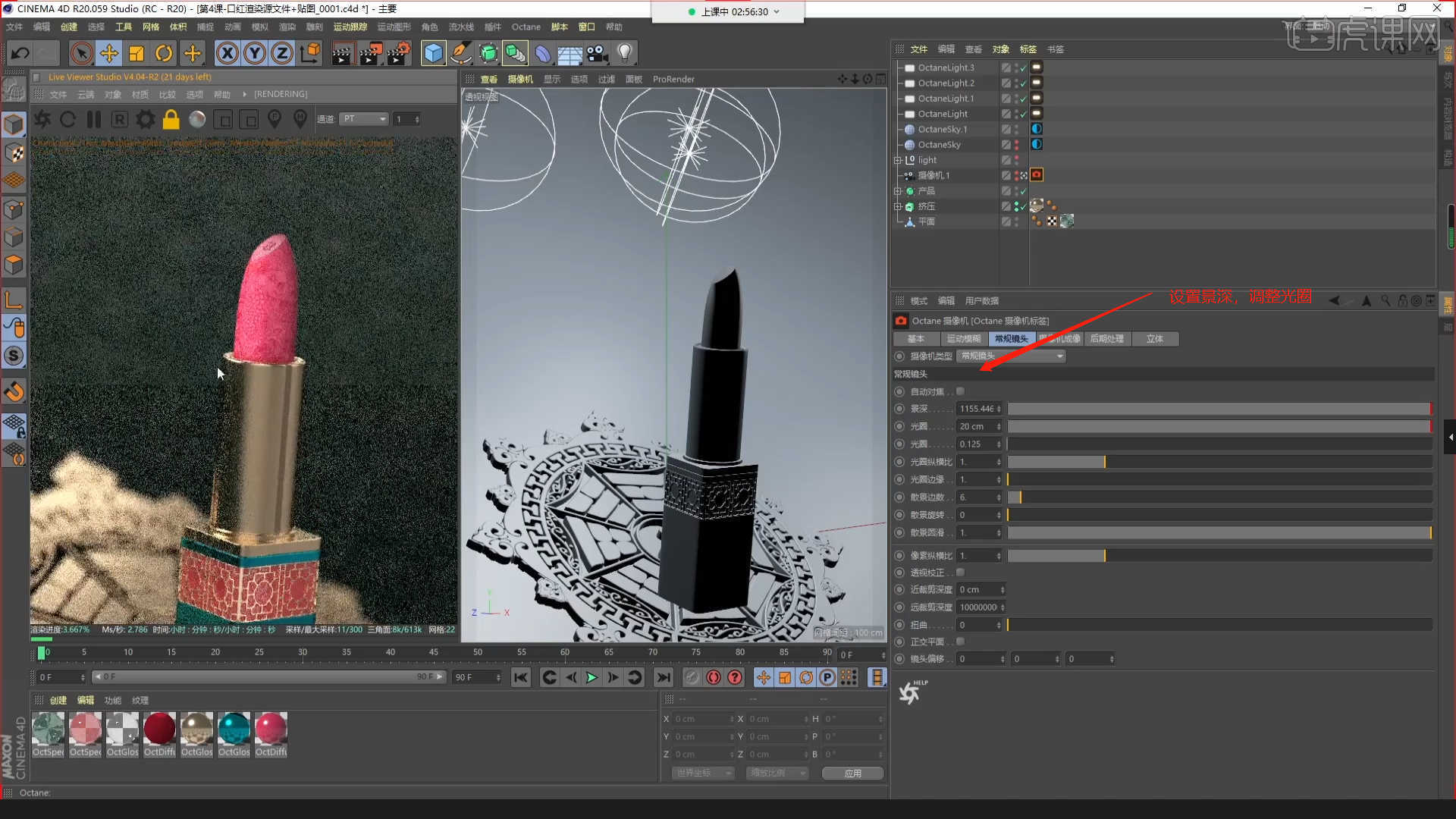Add a Camera object from the toolbar
This screenshot has width=1456, height=819.
click(x=597, y=53)
